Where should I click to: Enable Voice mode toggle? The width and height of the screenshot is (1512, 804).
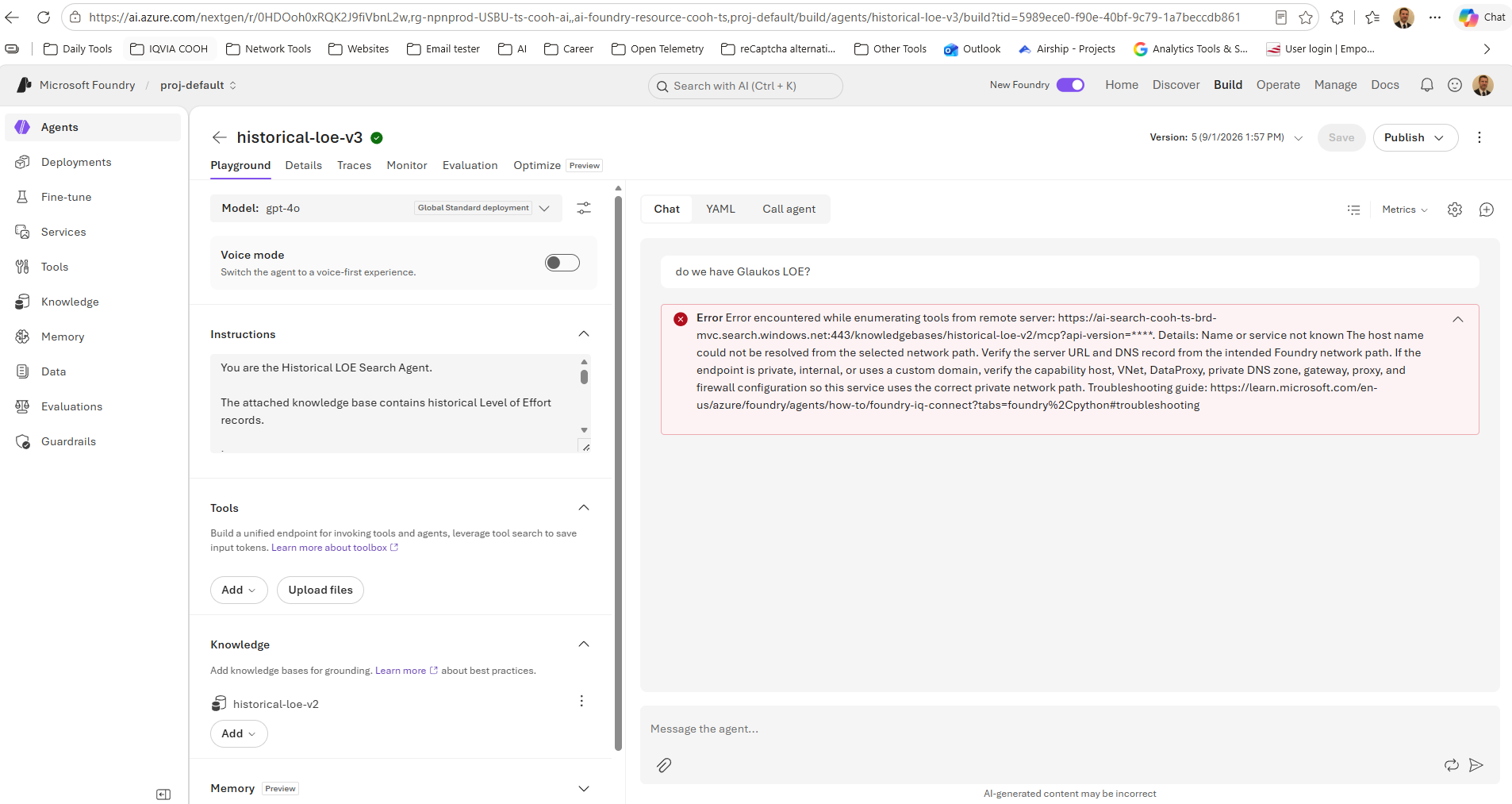[x=562, y=263]
